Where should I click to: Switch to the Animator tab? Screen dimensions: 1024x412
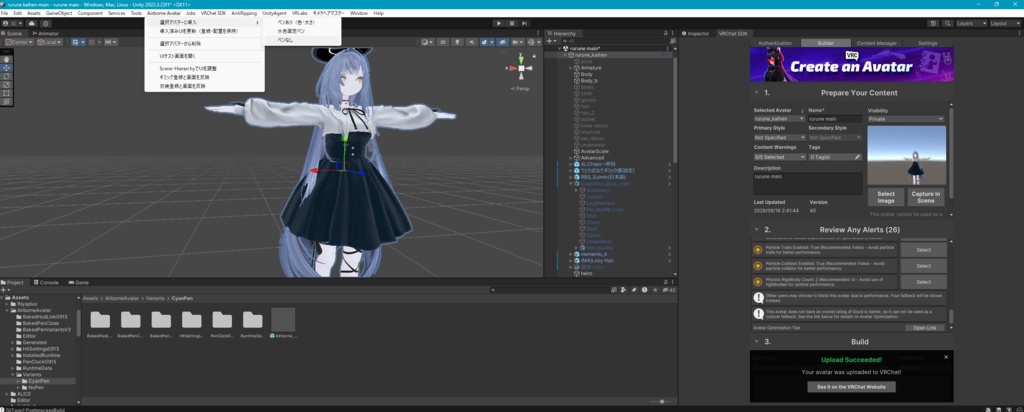tap(46, 33)
